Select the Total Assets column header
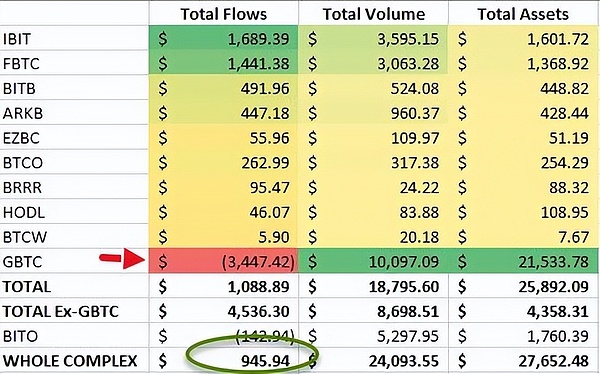Image resolution: width=600 pixels, height=374 pixels. (x=523, y=15)
